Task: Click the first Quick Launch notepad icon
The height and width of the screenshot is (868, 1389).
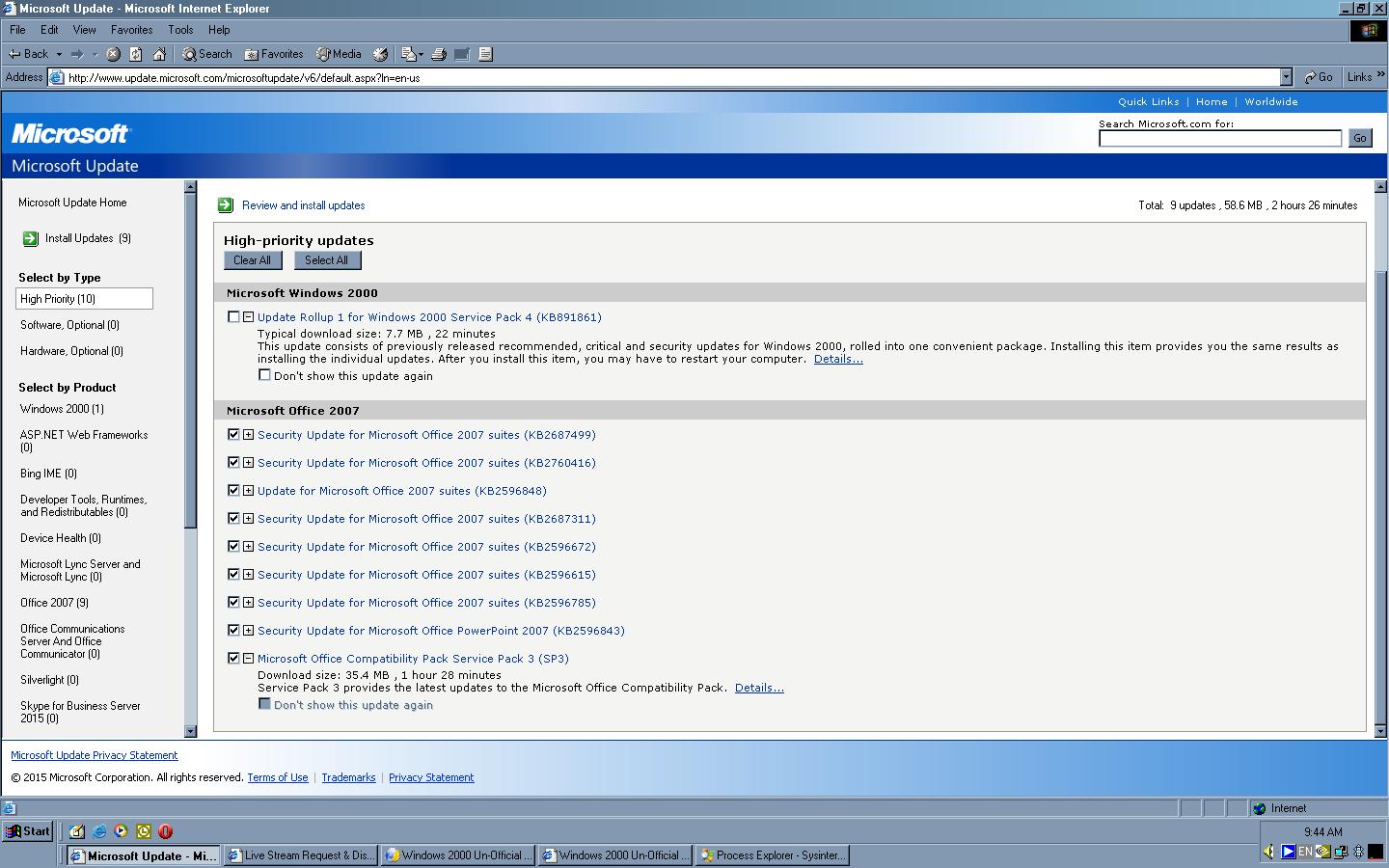Action: [x=76, y=831]
